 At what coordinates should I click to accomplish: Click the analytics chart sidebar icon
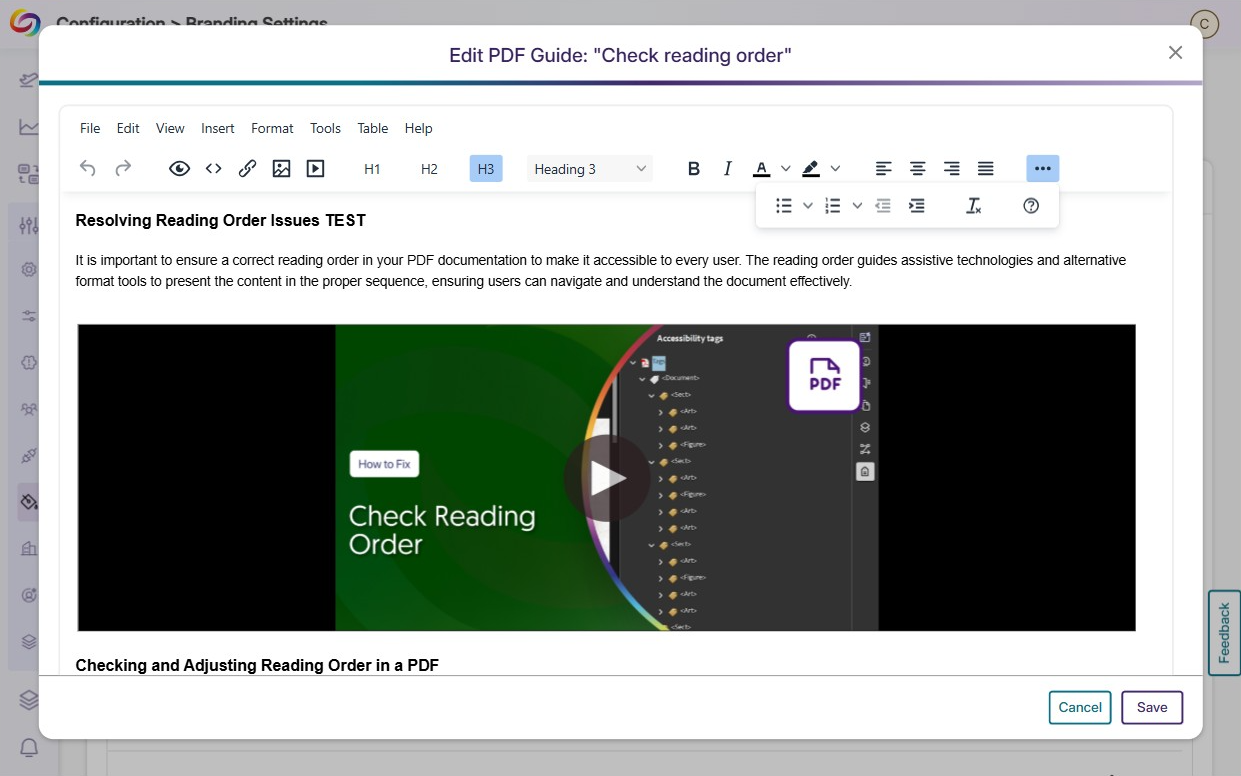point(29,127)
